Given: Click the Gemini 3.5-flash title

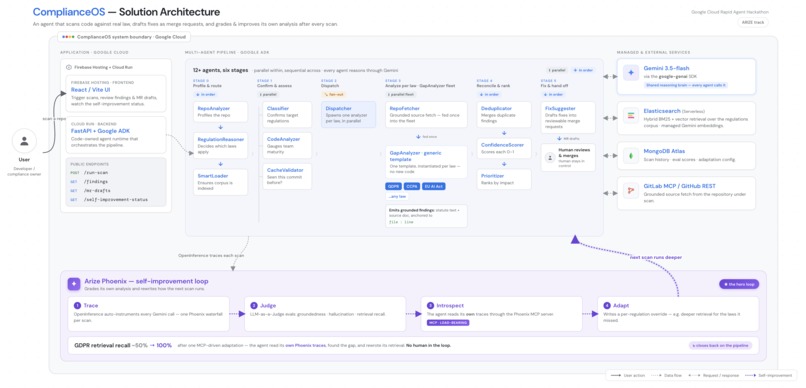Looking at the screenshot, I should click(666, 68).
